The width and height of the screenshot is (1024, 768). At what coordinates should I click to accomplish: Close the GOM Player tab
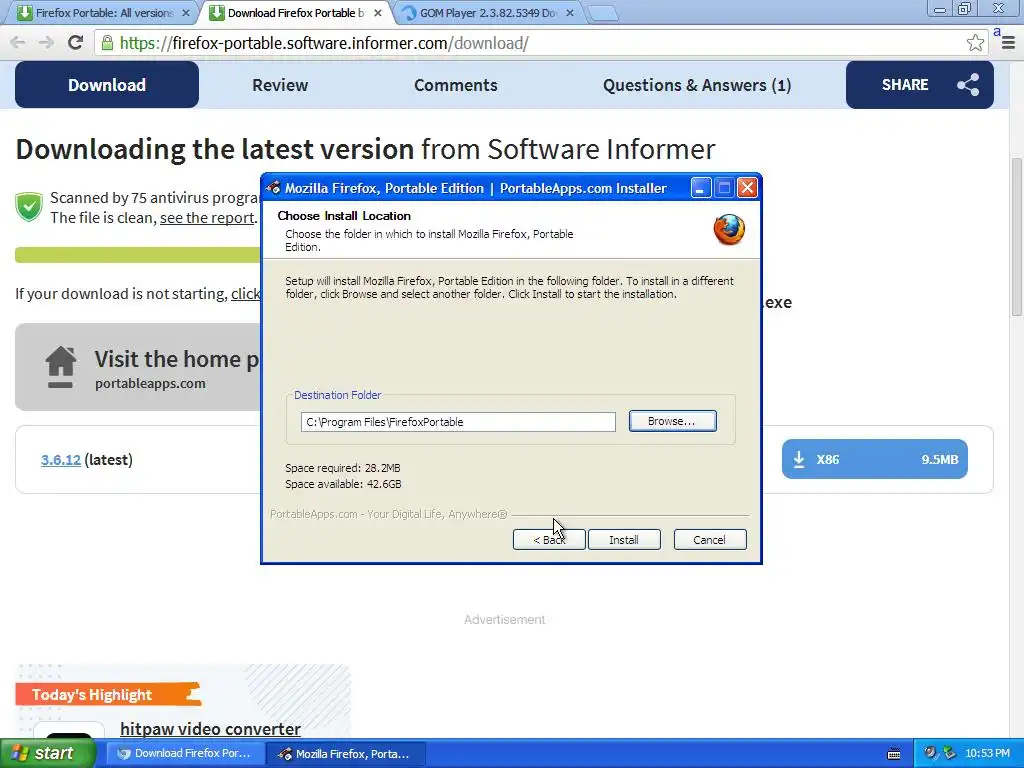tap(569, 13)
